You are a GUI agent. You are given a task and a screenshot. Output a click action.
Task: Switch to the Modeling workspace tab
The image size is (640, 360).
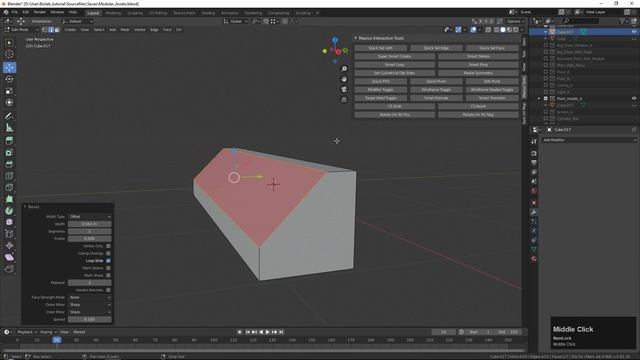(x=113, y=13)
